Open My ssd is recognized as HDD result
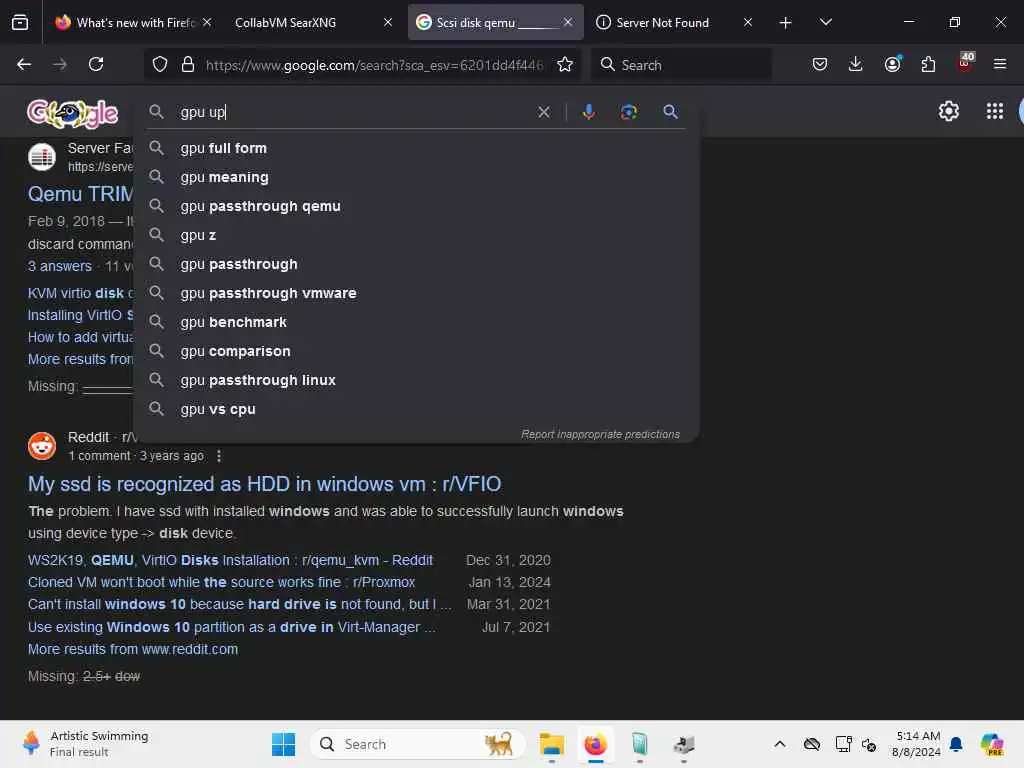Viewport: 1024px width, 768px height. pyautogui.click(x=264, y=484)
